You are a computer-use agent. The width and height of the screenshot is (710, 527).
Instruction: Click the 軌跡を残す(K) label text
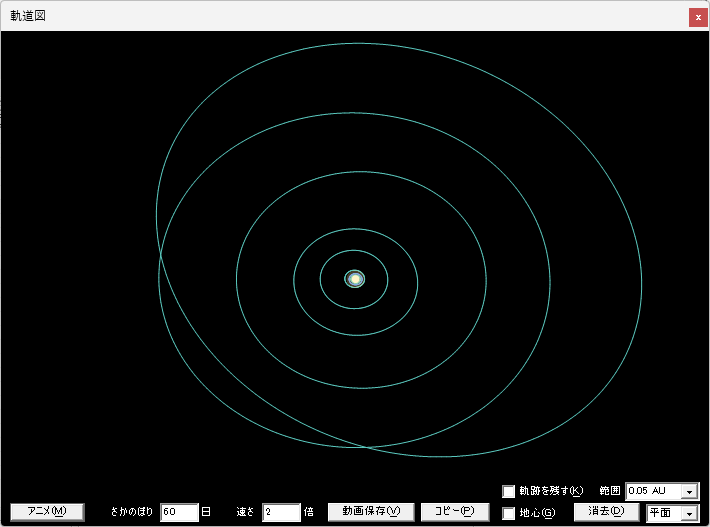pyautogui.click(x=551, y=491)
